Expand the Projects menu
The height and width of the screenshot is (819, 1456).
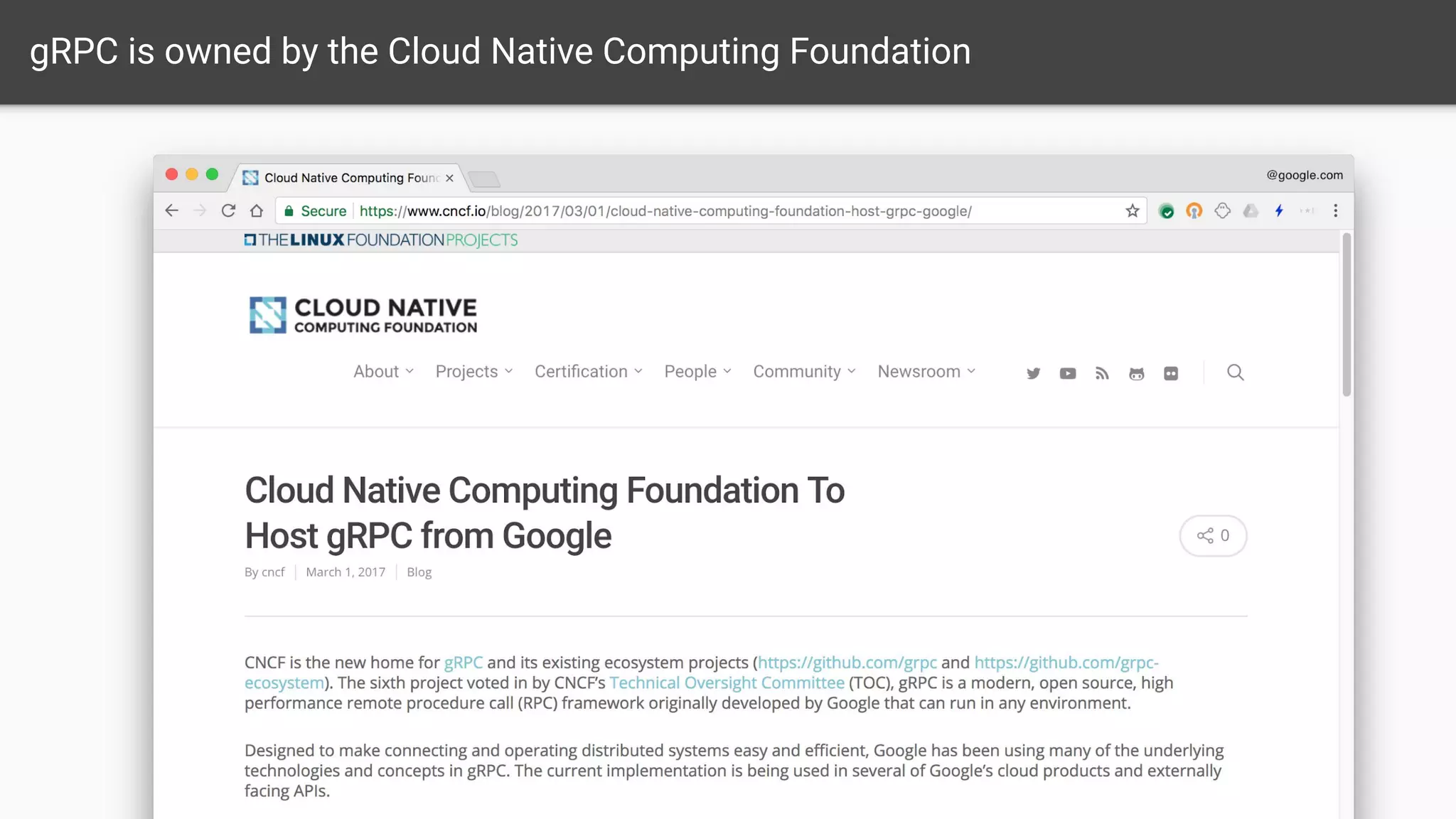coord(474,372)
